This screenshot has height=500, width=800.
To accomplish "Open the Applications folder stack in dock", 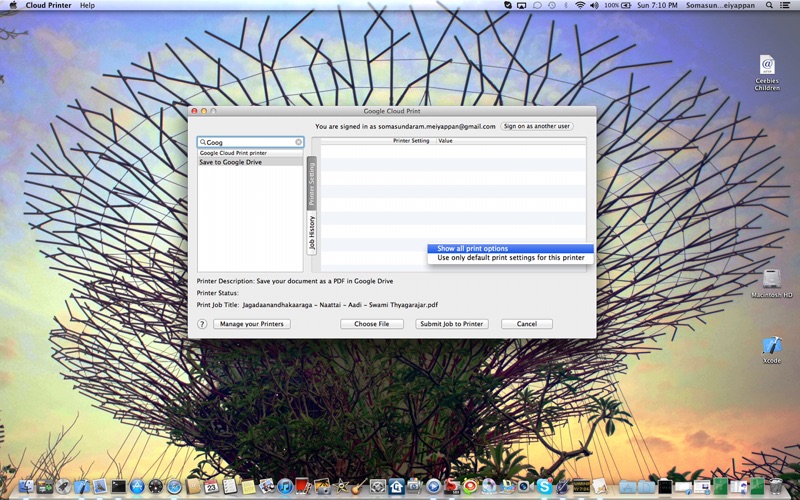I will pos(628,488).
